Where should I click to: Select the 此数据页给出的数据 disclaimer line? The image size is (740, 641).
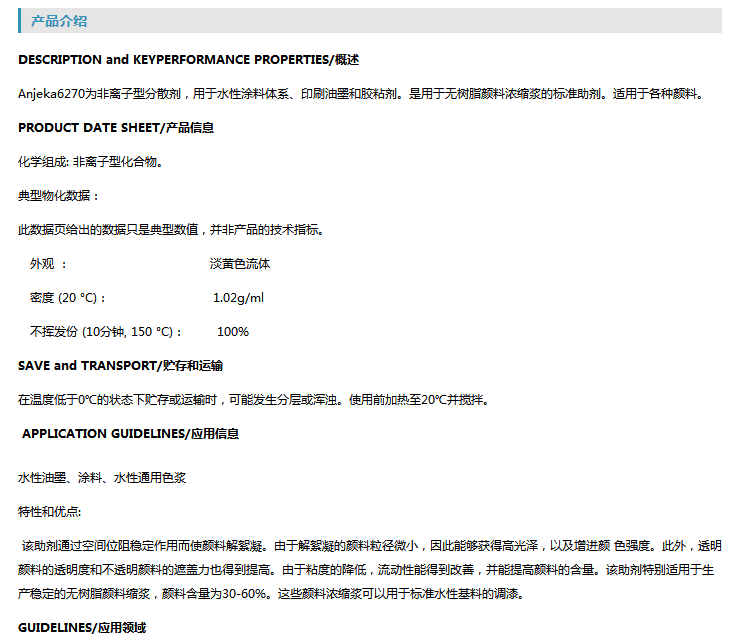pos(170,229)
